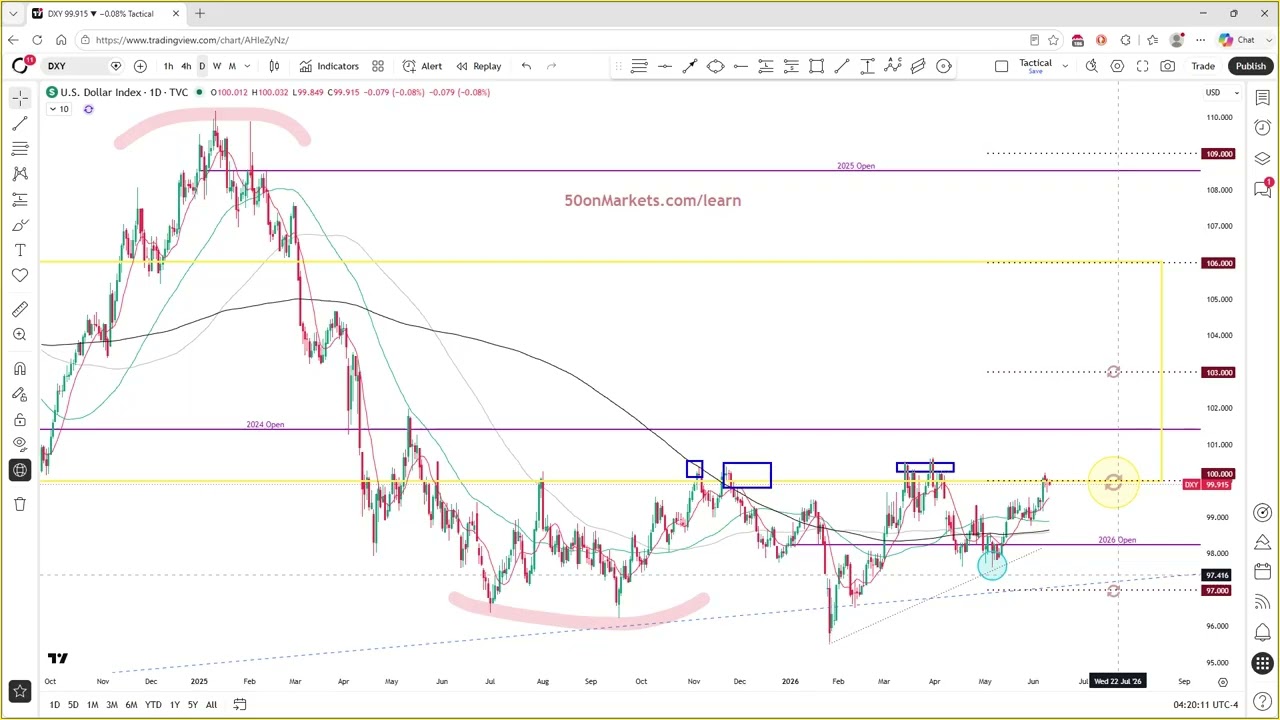Image resolution: width=1280 pixels, height=720 pixels.
Task: Start bar Replay mode
Action: (478, 66)
